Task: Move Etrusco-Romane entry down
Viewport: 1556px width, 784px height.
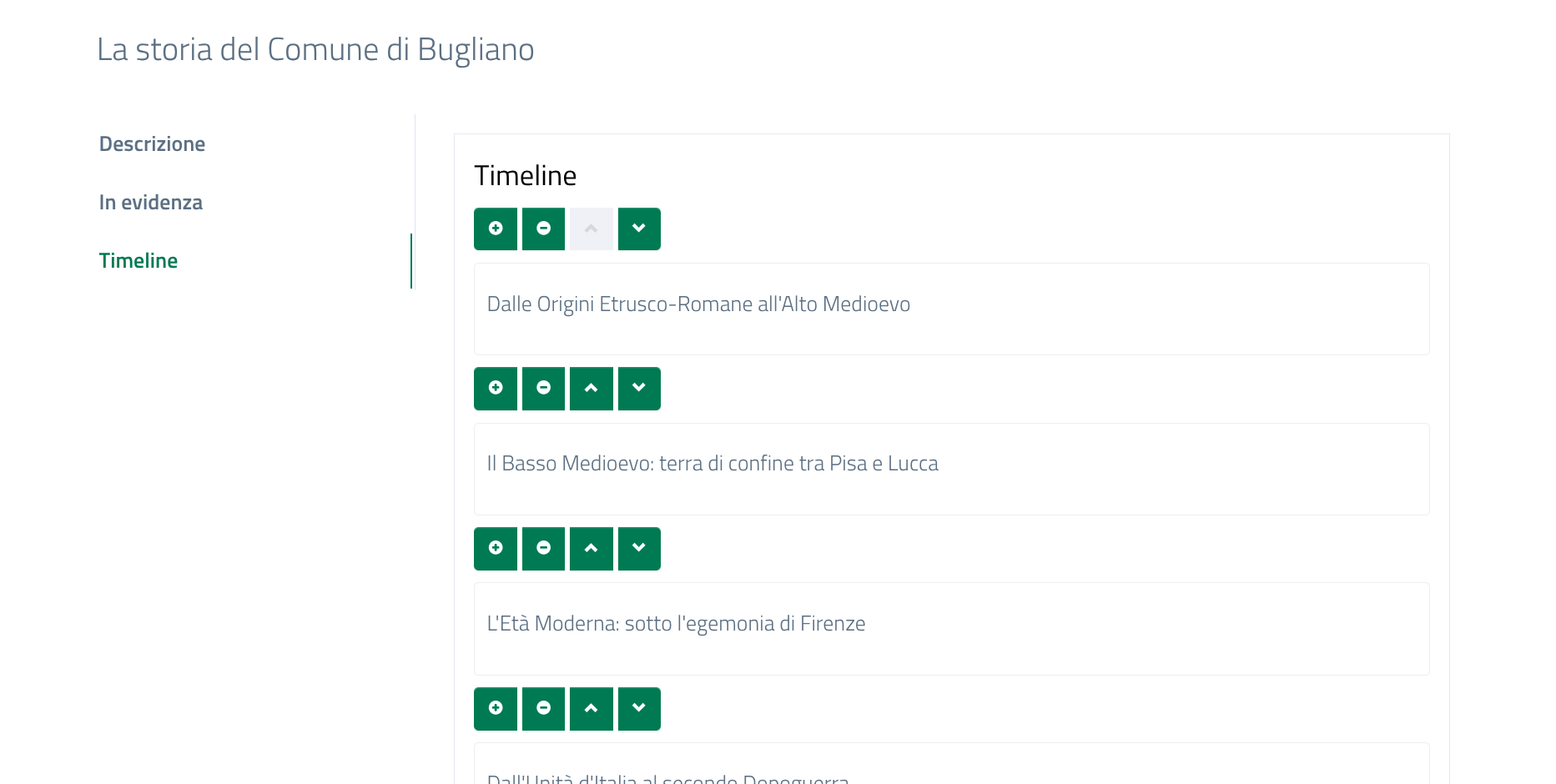Action: coord(639,229)
